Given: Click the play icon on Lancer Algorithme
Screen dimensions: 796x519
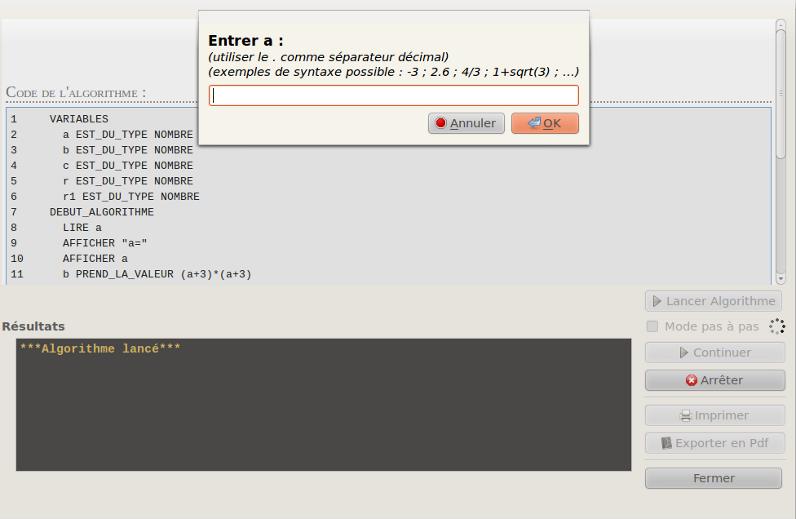Looking at the screenshot, I should [656, 301].
